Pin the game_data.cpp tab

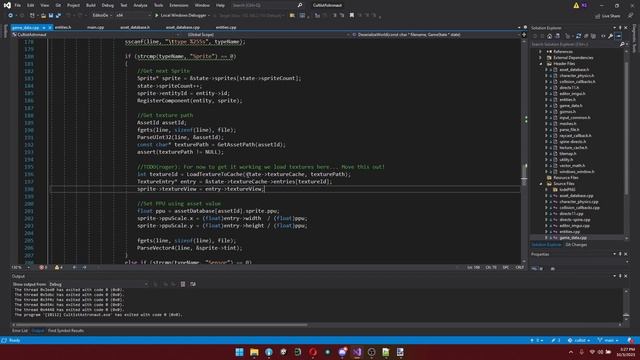click(44, 27)
